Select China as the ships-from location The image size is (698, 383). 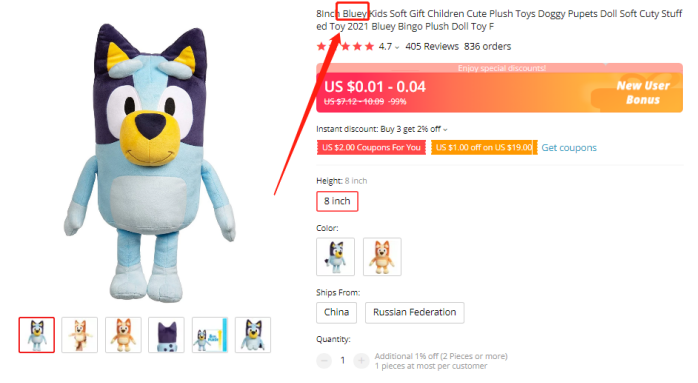tap(337, 312)
